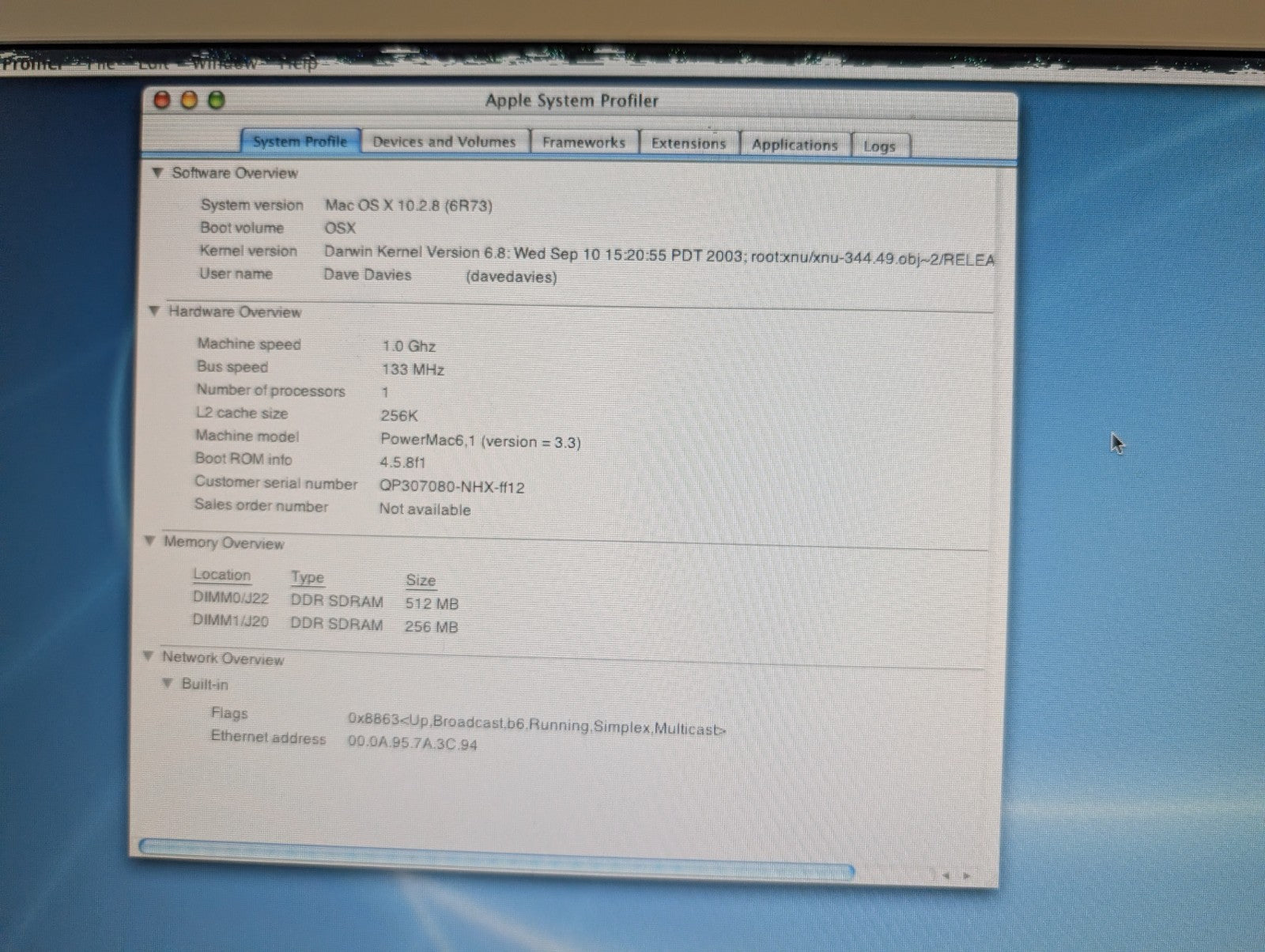Switch to the Logs tab
Screen dimensions: 1265x952
pyautogui.click(x=879, y=146)
